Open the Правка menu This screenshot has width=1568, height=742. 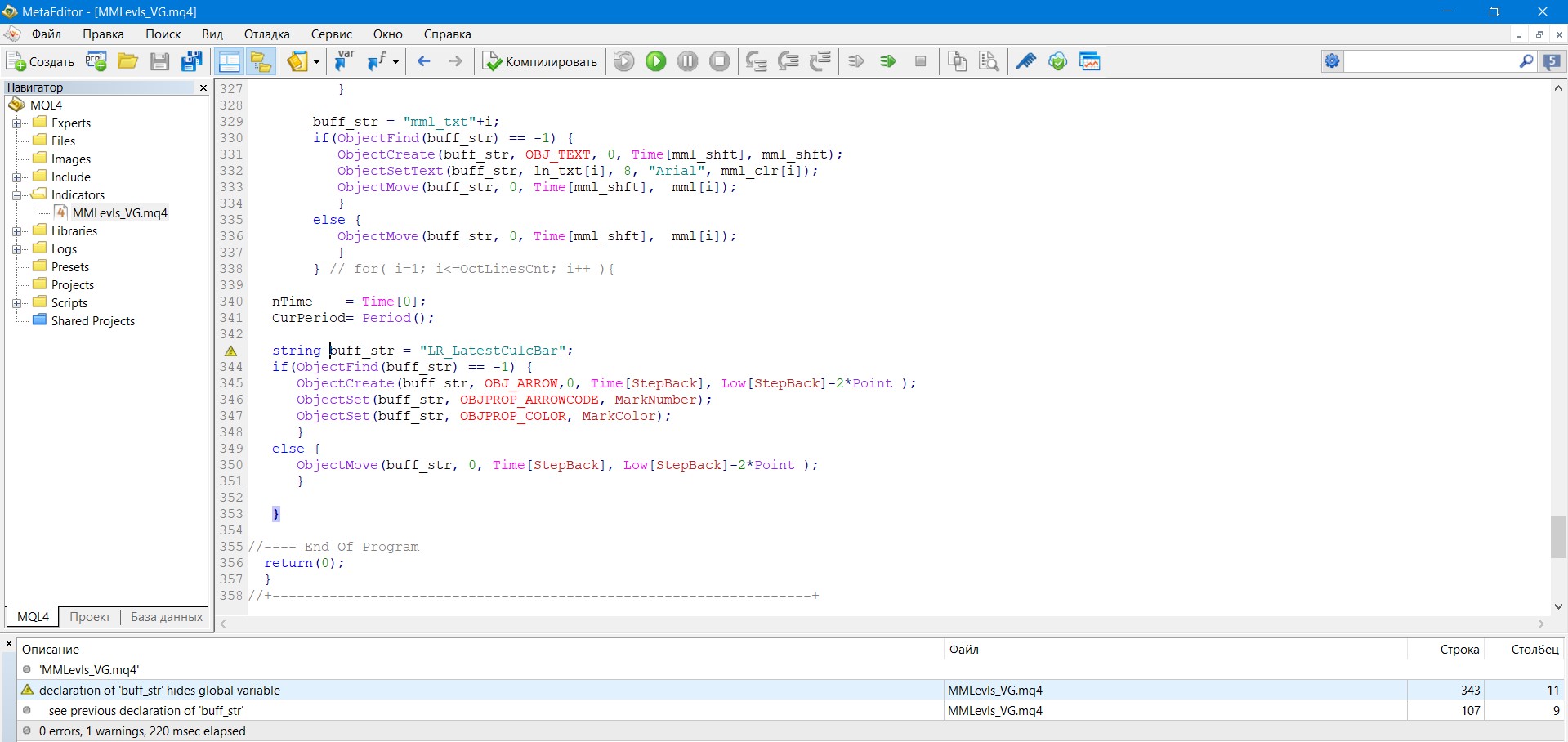point(103,34)
